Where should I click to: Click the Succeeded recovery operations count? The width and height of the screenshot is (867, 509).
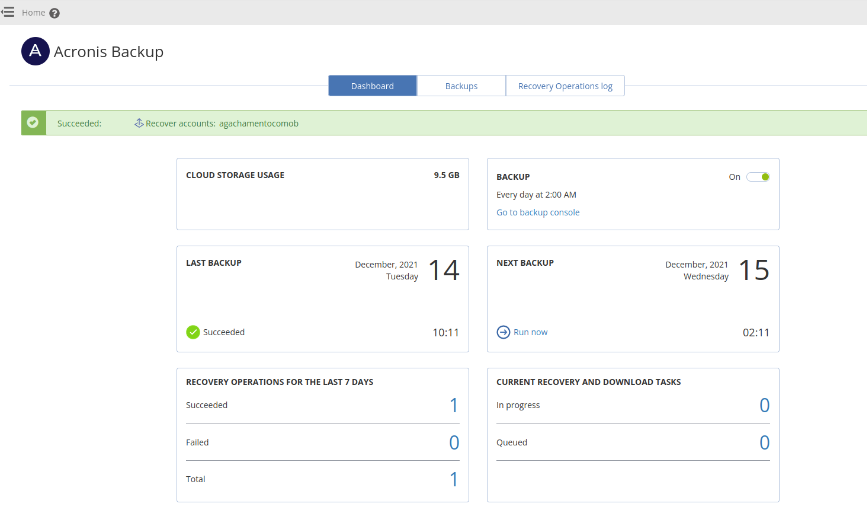point(454,405)
